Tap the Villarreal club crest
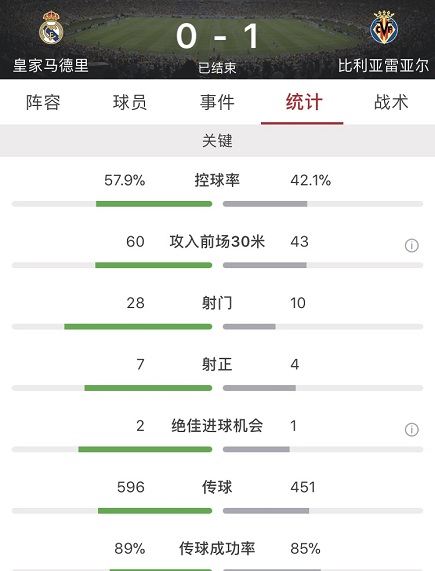 tap(384, 27)
